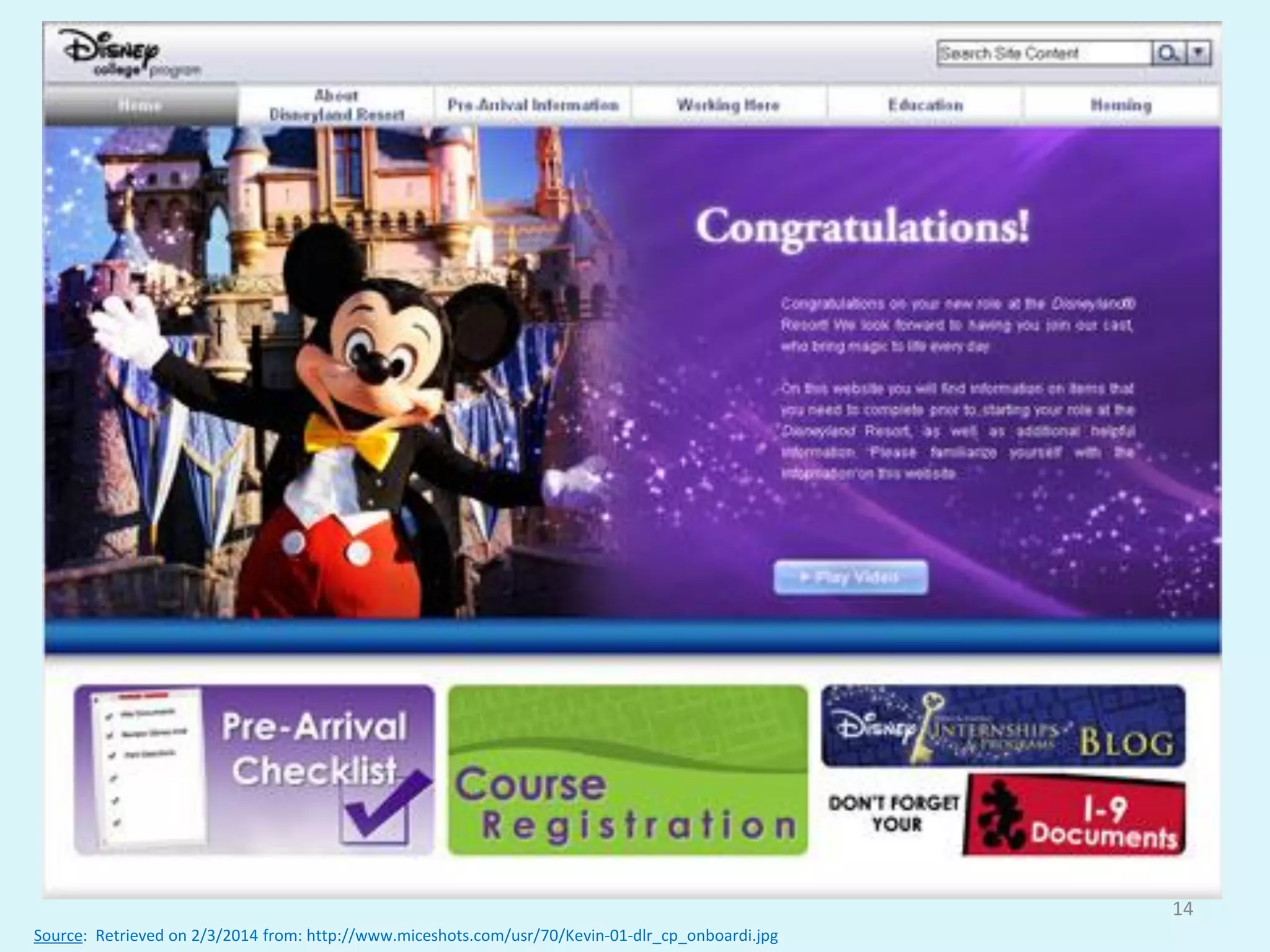Click the magnifying glass search icon
1270x952 pixels.
(x=1168, y=53)
